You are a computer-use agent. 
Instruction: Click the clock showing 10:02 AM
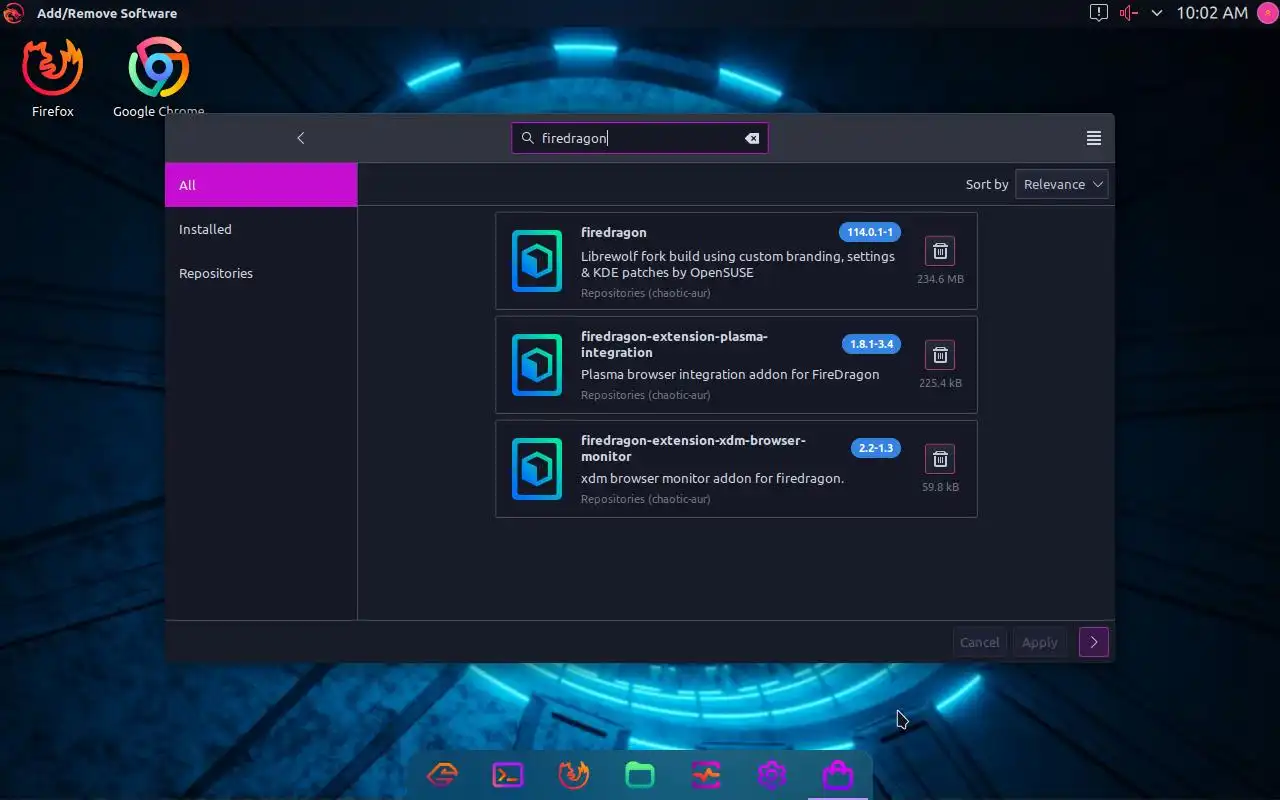coord(1212,13)
